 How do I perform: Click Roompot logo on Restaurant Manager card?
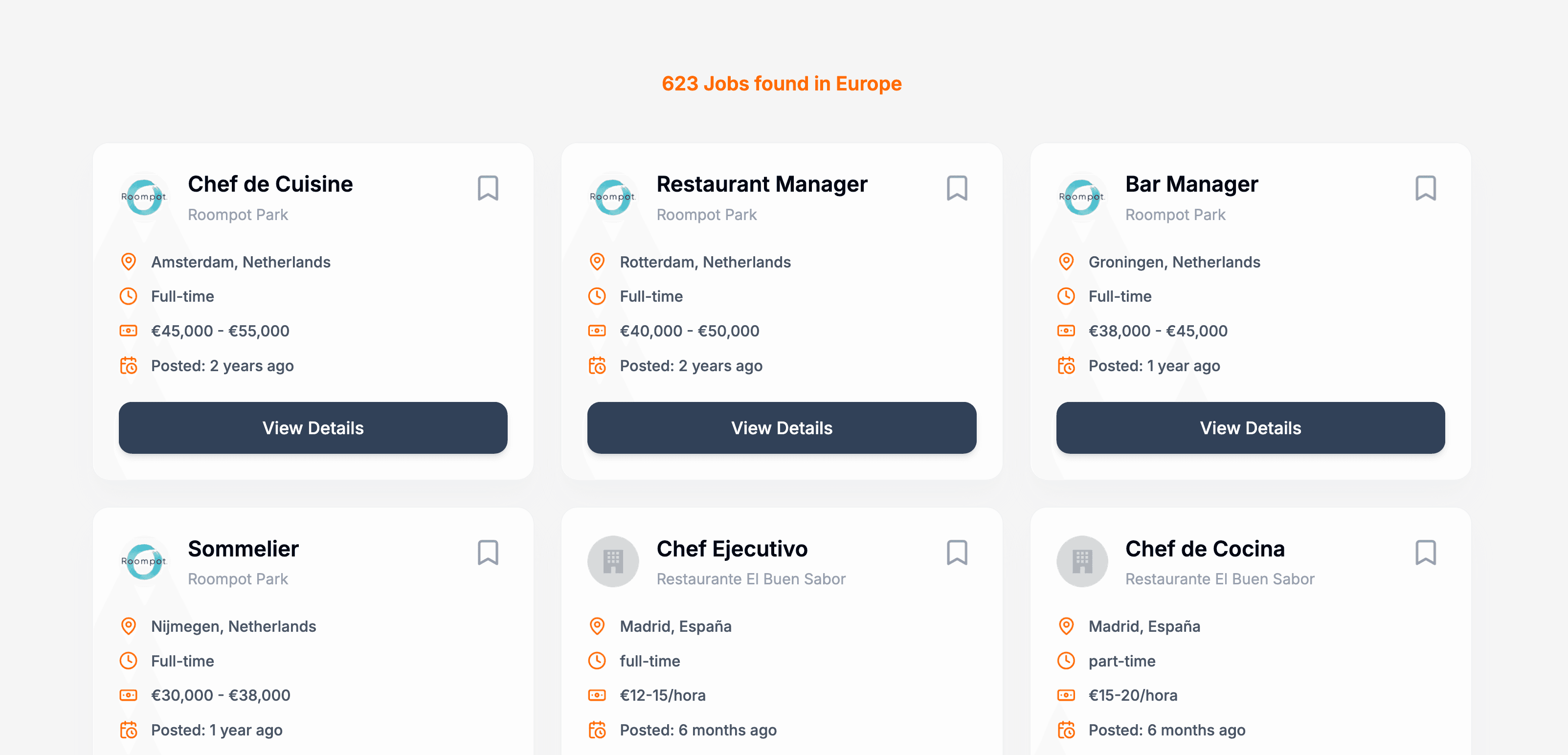613,197
